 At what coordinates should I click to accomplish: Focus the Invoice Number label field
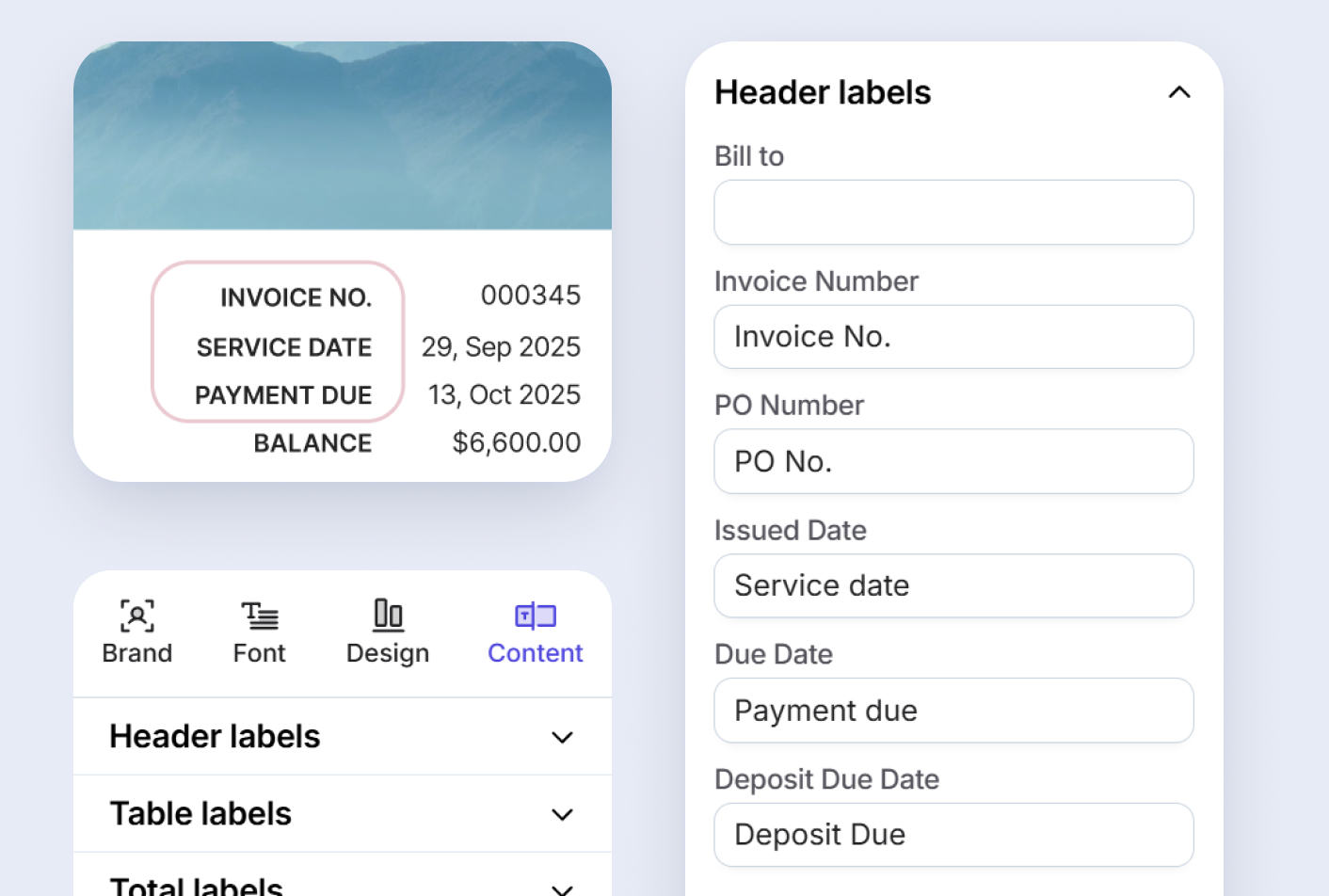(953, 337)
